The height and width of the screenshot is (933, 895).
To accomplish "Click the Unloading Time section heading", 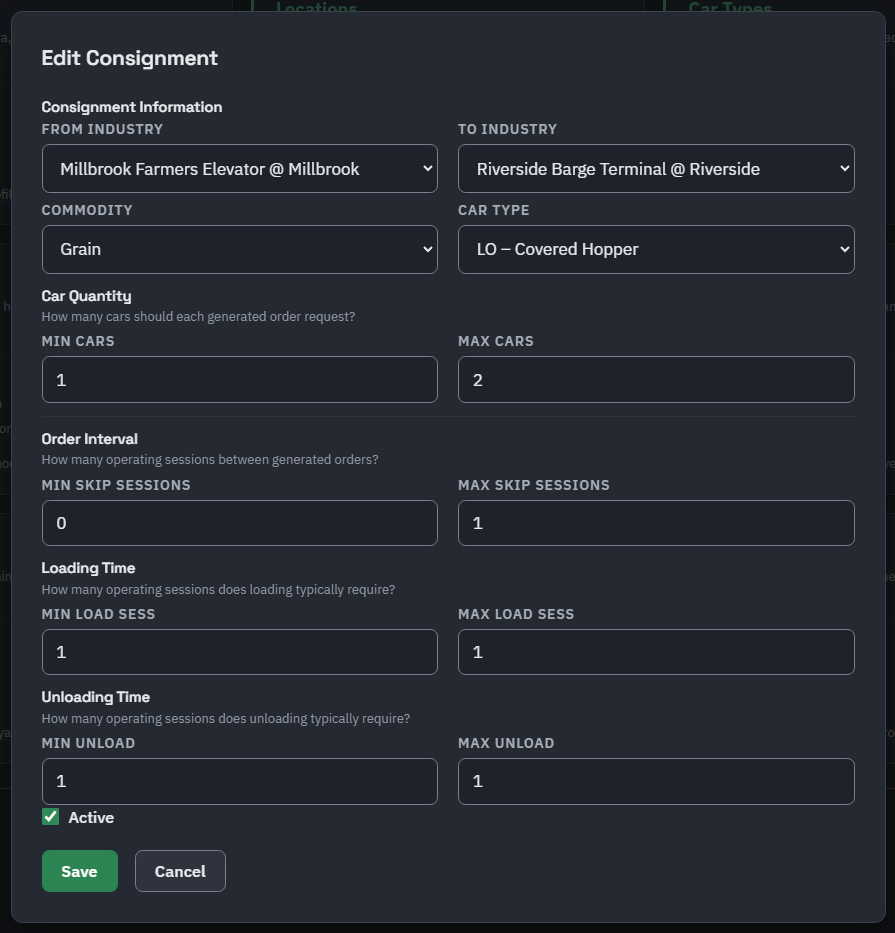I will 95,697.
